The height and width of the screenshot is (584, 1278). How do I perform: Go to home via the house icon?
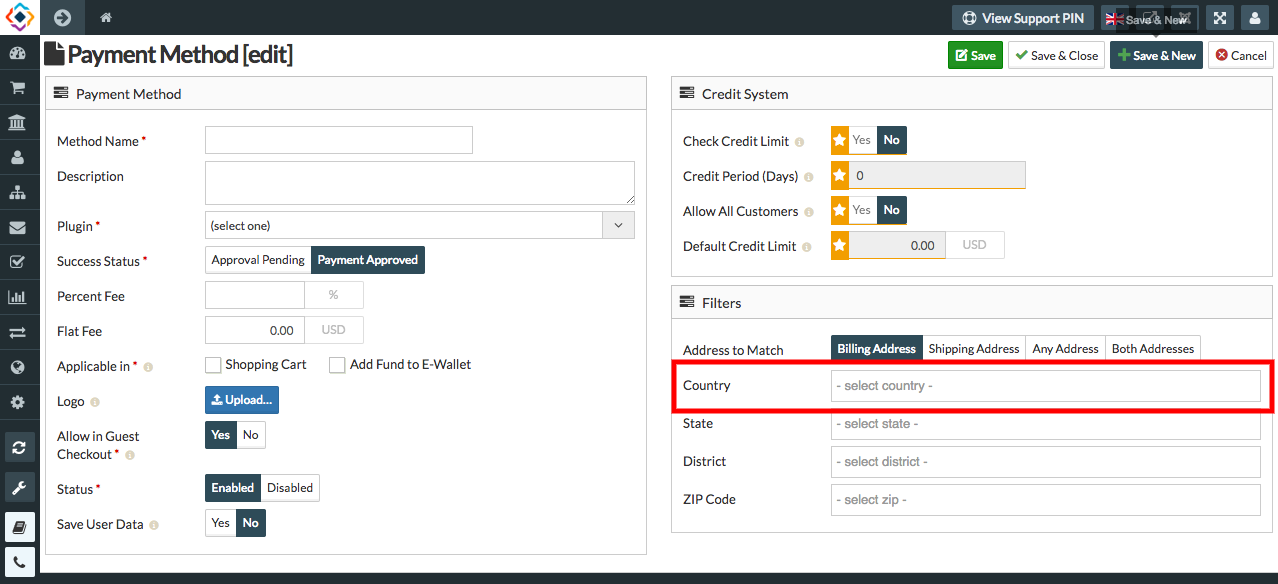tap(105, 17)
